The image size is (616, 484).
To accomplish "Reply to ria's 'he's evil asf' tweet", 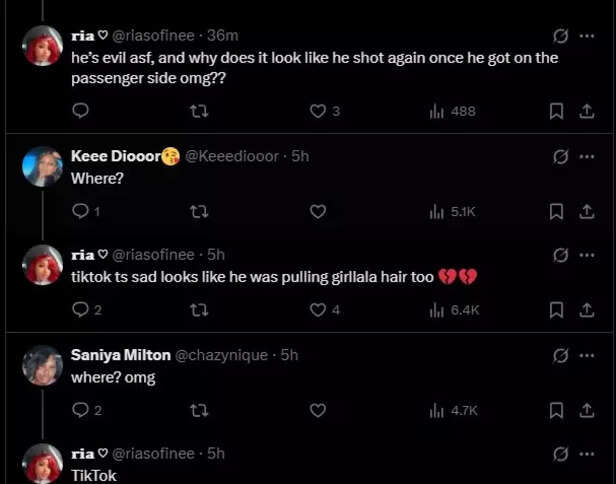I will click(x=81, y=111).
